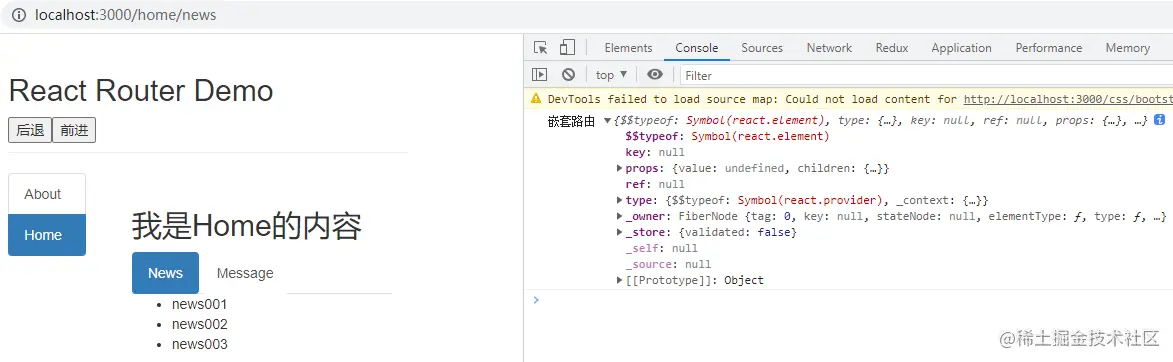Open the Sources tab
The width and height of the screenshot is (1173, 362).
(x=762, y=48)
